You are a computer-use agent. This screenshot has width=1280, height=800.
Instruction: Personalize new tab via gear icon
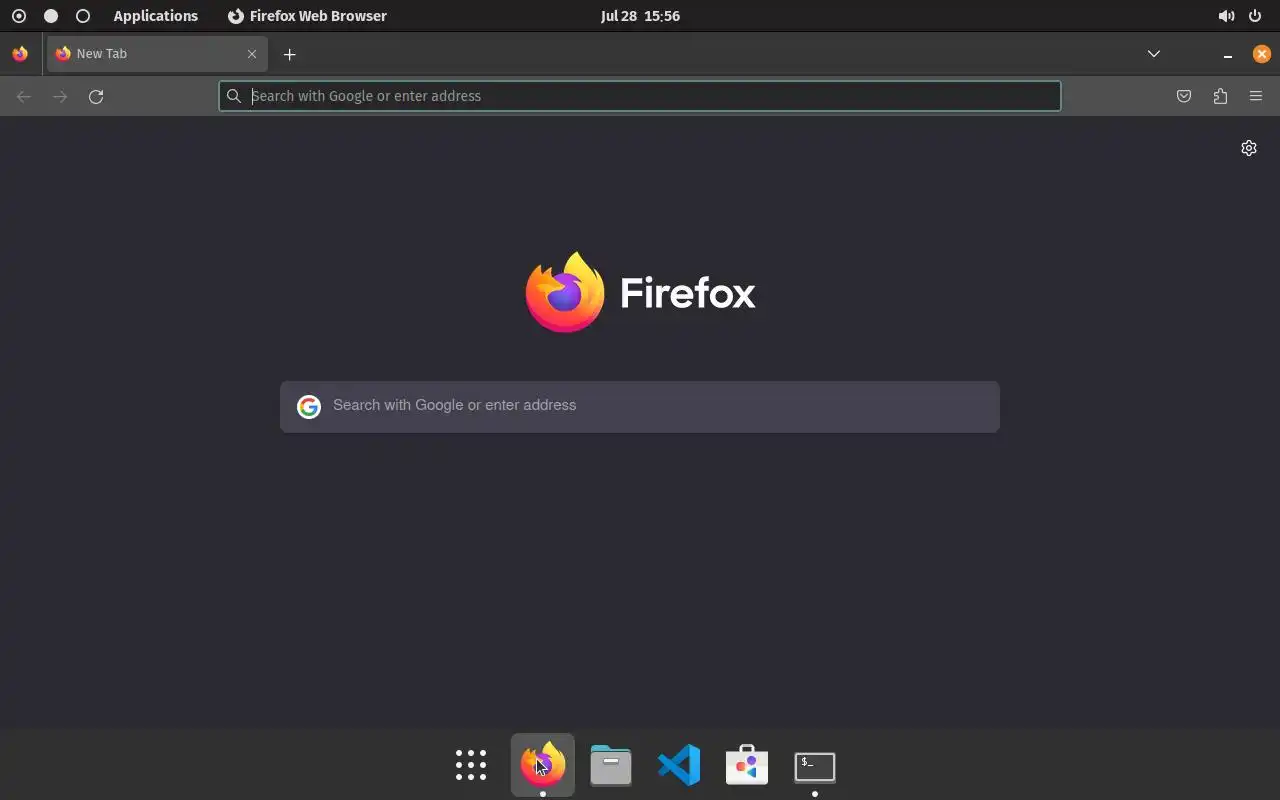(x=1249, y=148)
